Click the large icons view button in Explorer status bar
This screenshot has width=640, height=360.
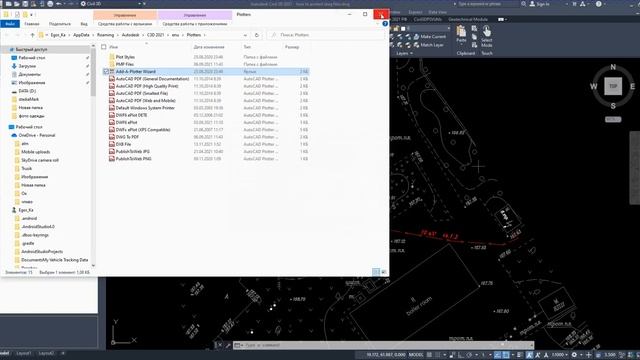click(x=384, y=272)
